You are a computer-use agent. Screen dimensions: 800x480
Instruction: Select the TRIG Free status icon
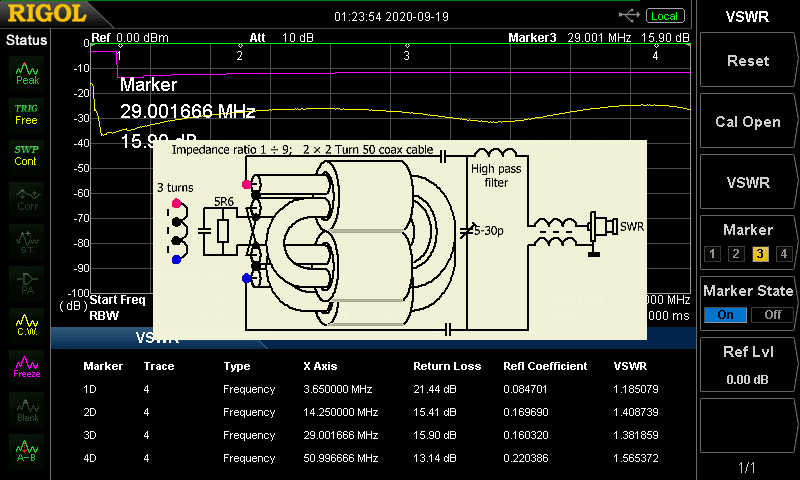(x=27, y=113)
